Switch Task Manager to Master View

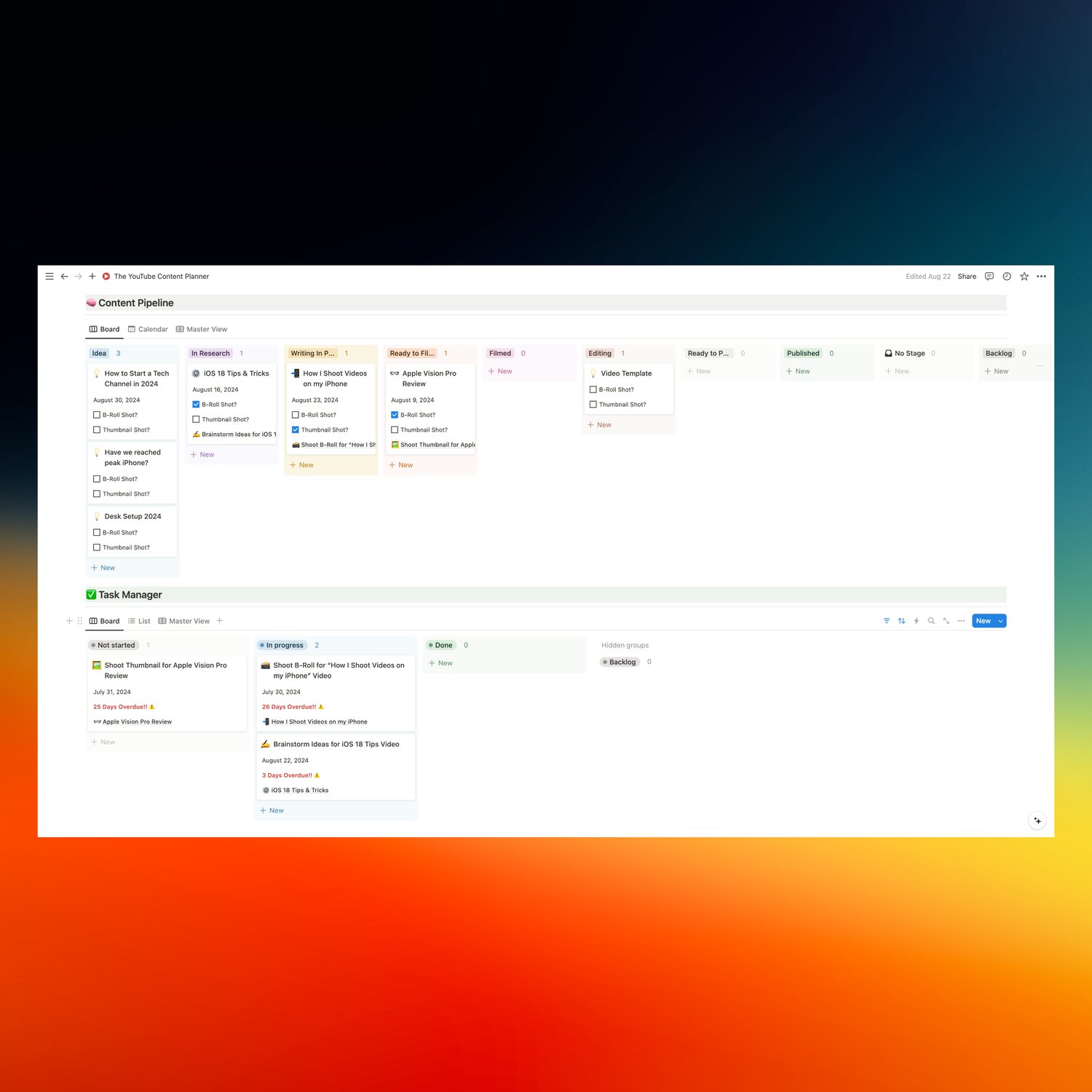click(184, 621)
